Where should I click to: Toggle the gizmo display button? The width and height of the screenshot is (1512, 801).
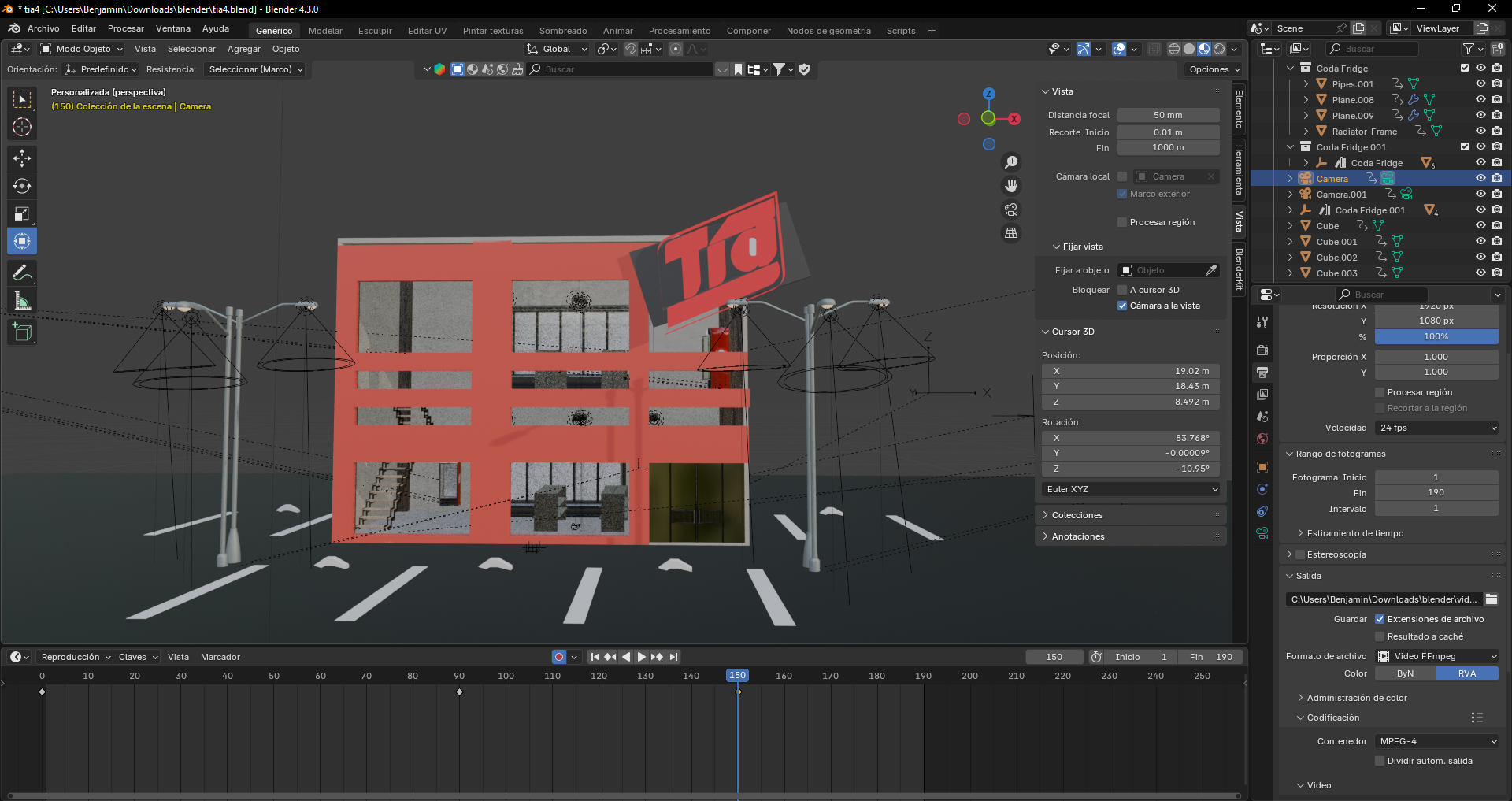[x=1084, y=49]
